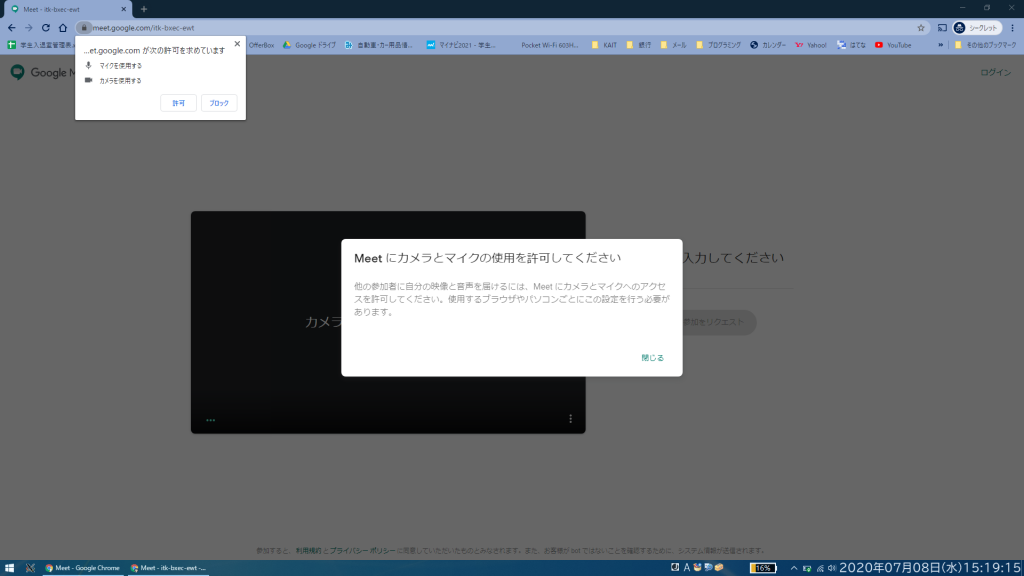Bookmark this page with the star icon

pyautogui.click(x=921, y=27)
